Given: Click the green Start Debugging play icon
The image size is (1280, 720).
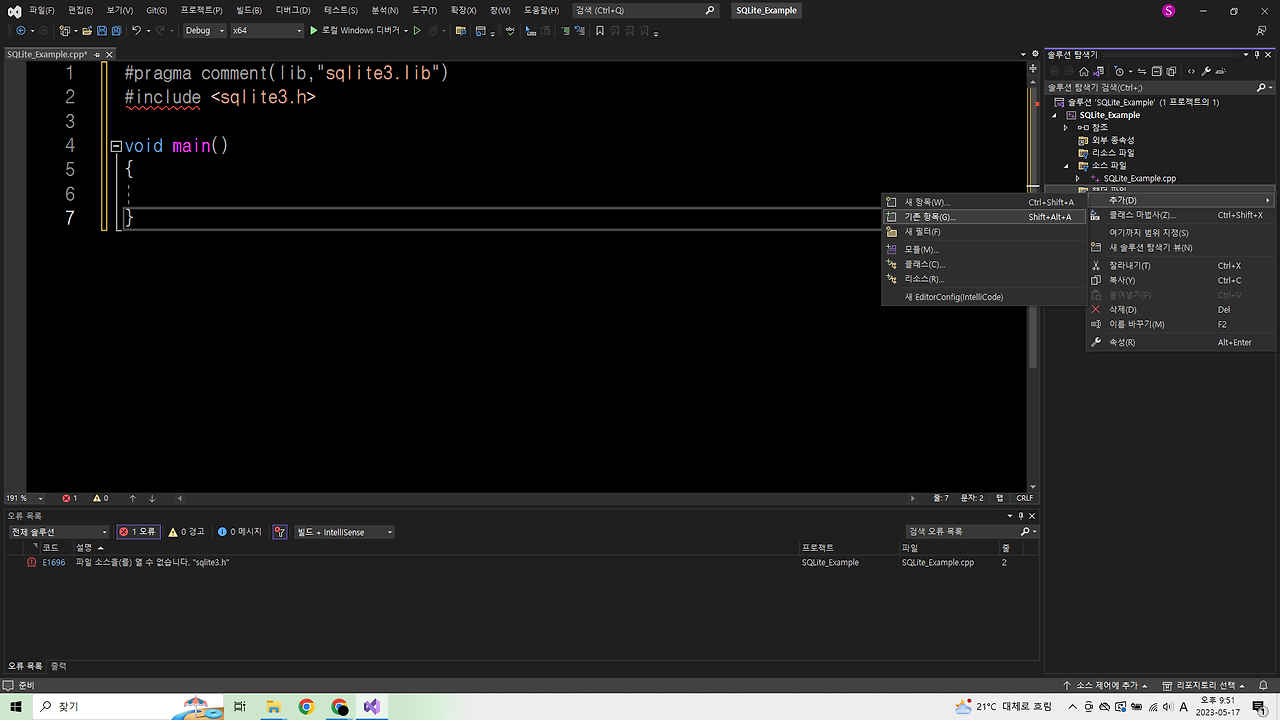Looking at the screenshot, I should 313,31.
